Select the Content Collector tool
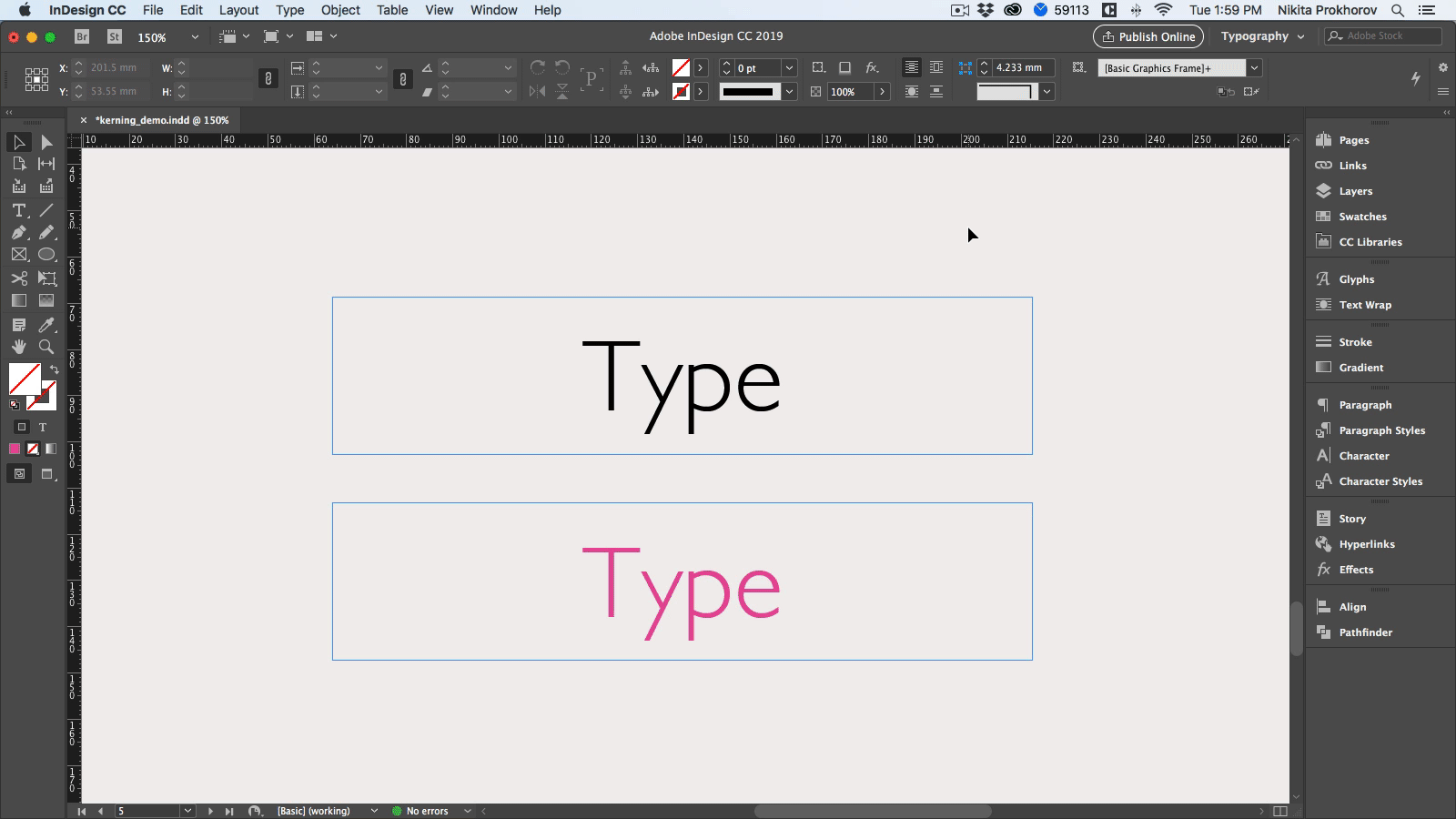 18,186
